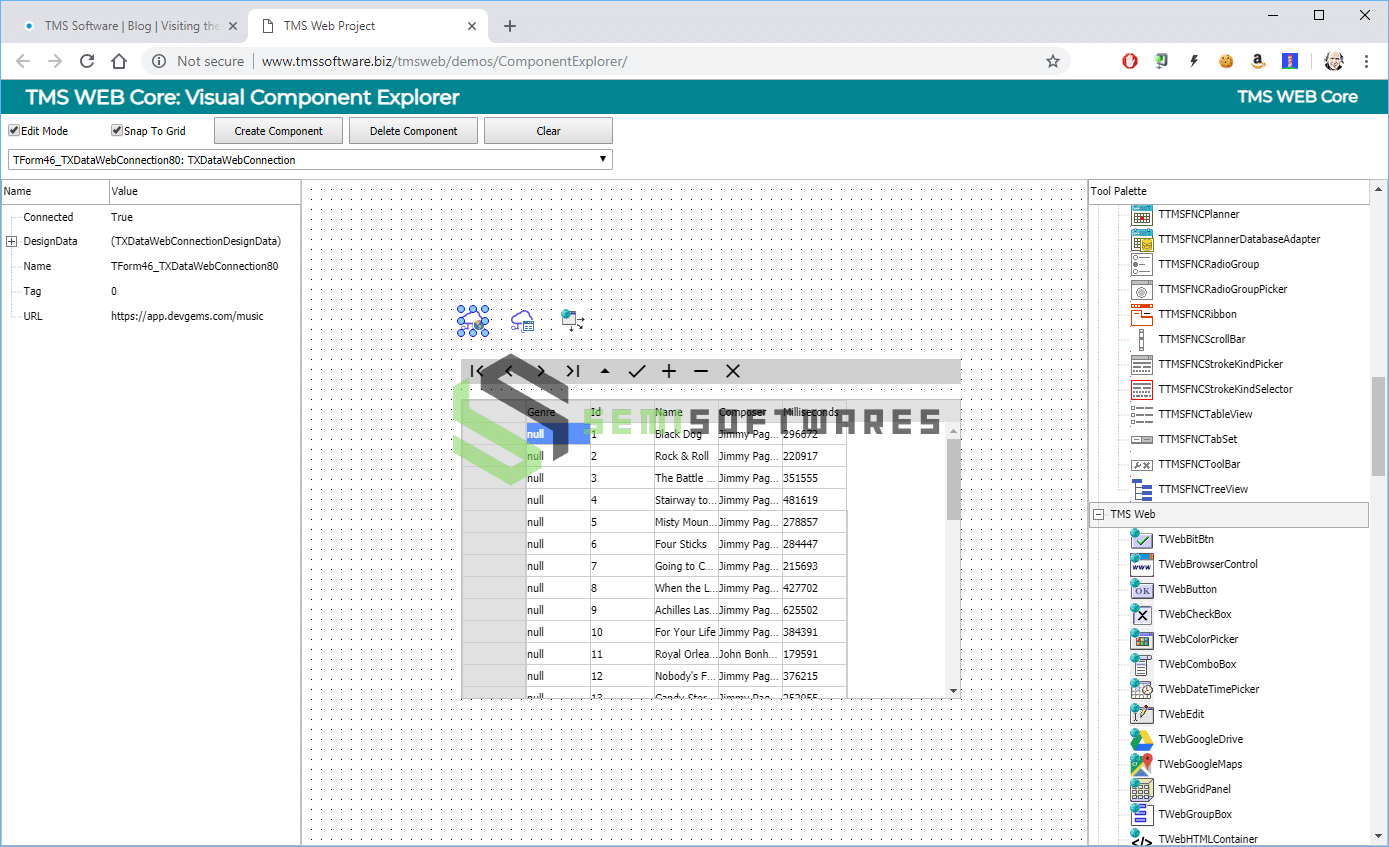Screen dimensions: 1389x847
Task: Pick the TTMSFNCRadioGroup icon
Action: point(1141,265)
